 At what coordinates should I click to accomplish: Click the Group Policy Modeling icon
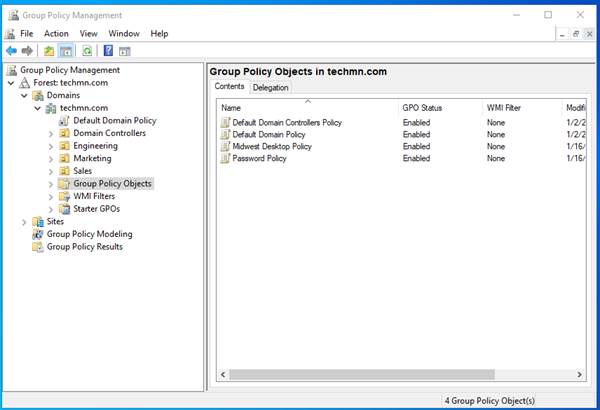click(38, 234)
